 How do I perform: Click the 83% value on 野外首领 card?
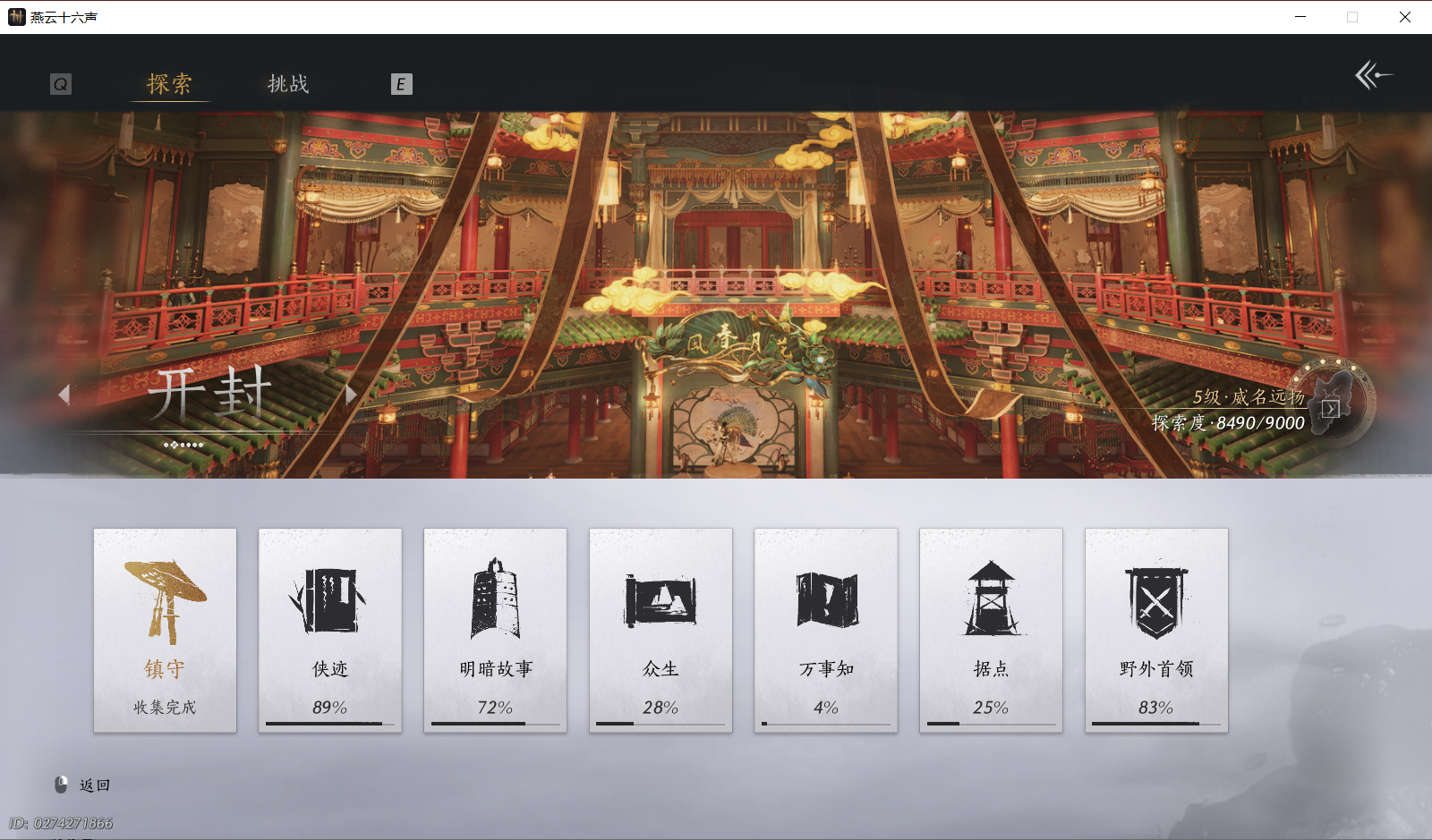coord(1155,708)
